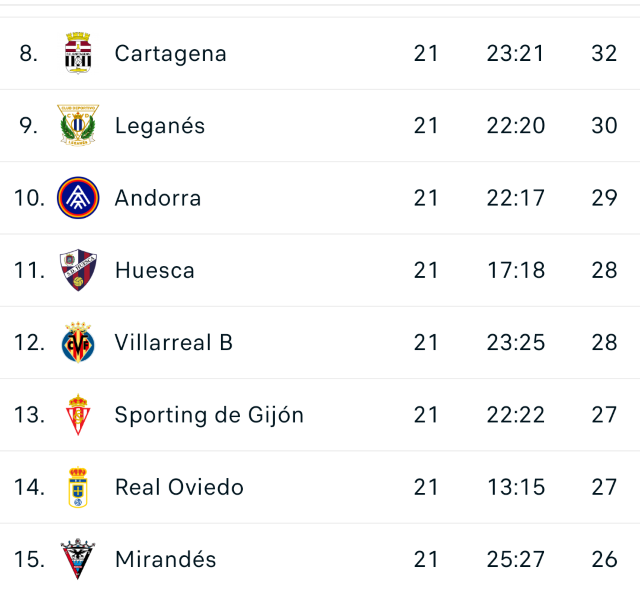Click the Andorra club logo
The width and height of the screenshot is (640, 590).
click(x=78, y=198)
